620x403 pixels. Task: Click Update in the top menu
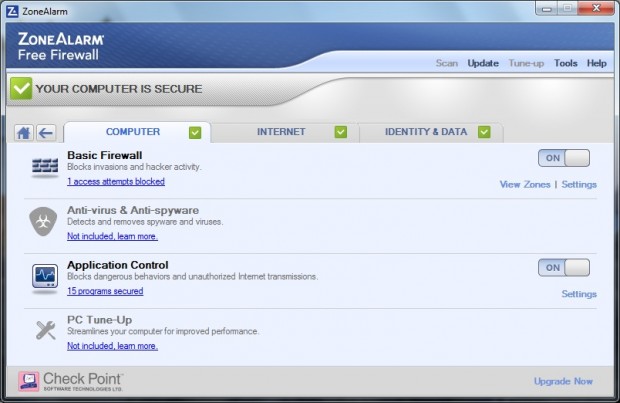pos(483,63)
